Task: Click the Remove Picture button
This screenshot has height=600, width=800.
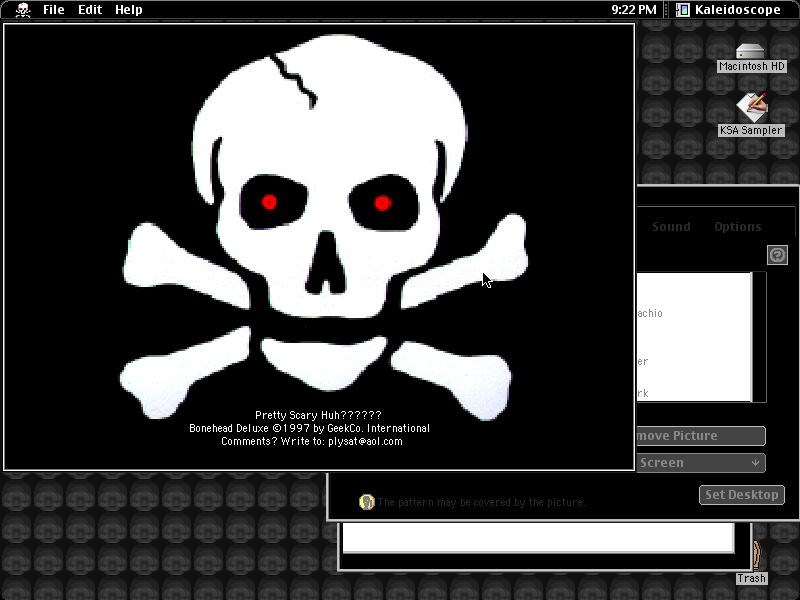Action: coord(701,436)
